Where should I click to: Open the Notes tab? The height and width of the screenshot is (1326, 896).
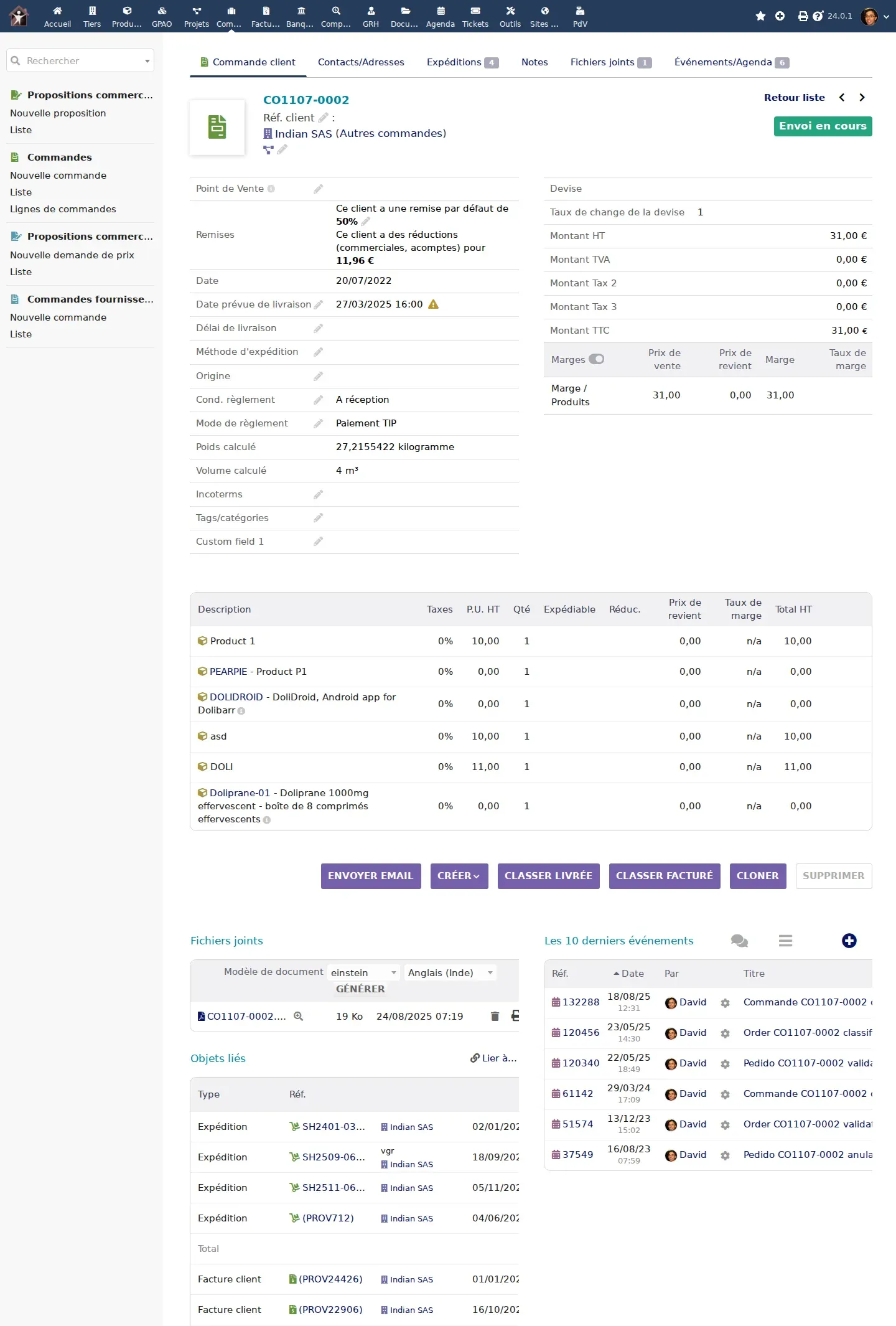click(534, 62)
